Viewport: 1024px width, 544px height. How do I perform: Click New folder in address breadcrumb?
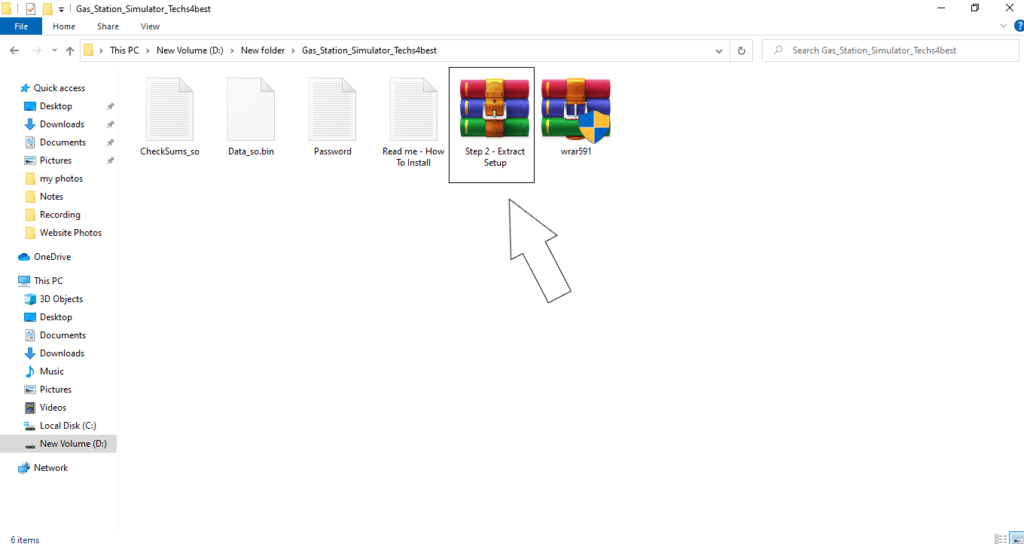[x=263, y=50]
